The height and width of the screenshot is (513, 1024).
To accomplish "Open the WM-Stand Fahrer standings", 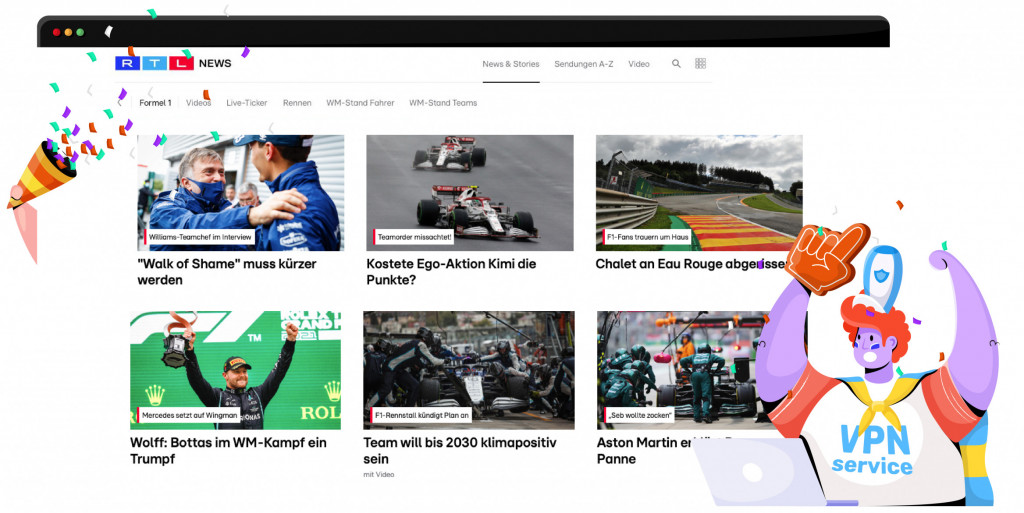I will (x=360, y=103).
